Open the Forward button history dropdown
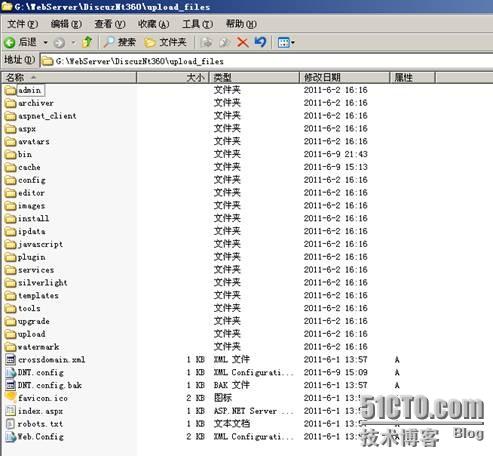The height and width of the screenshot is (456, 493). pyautogui.click(x=74, y=43)
